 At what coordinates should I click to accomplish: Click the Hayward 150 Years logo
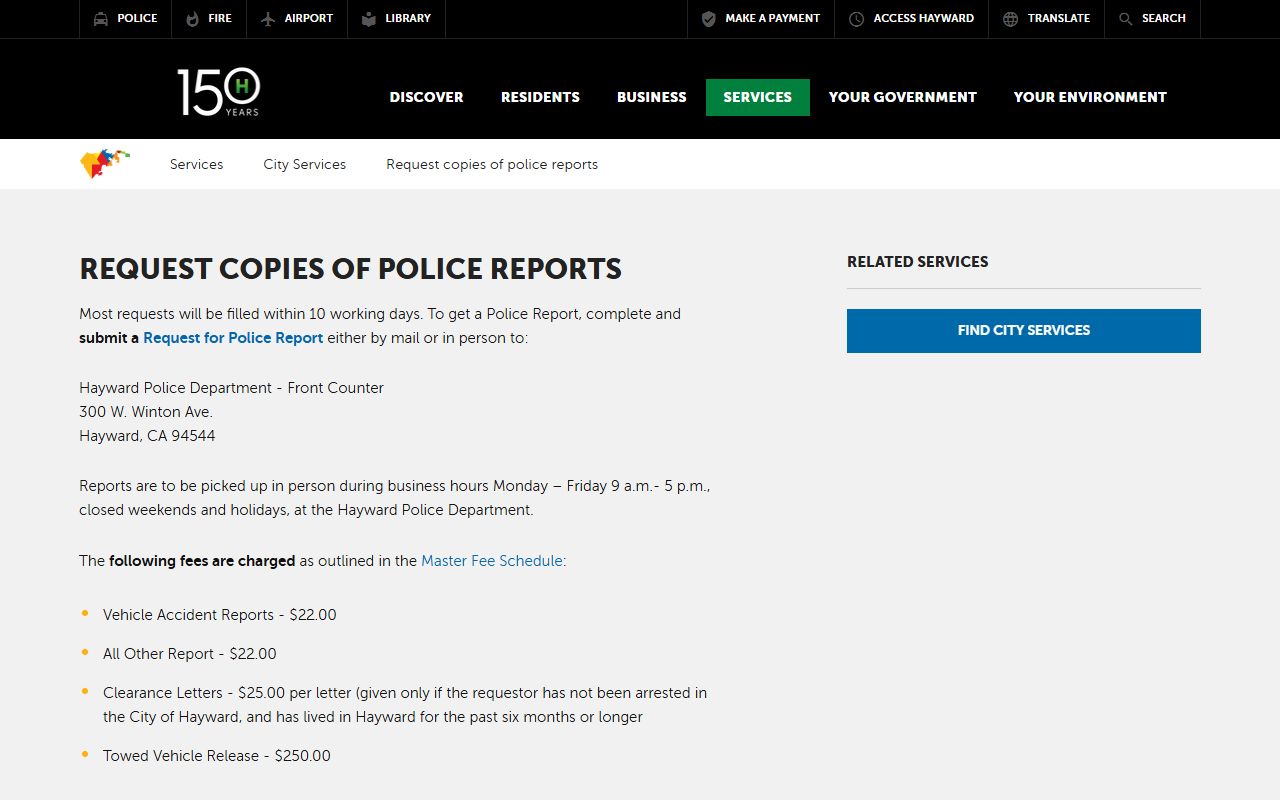(x=219, y=92)
